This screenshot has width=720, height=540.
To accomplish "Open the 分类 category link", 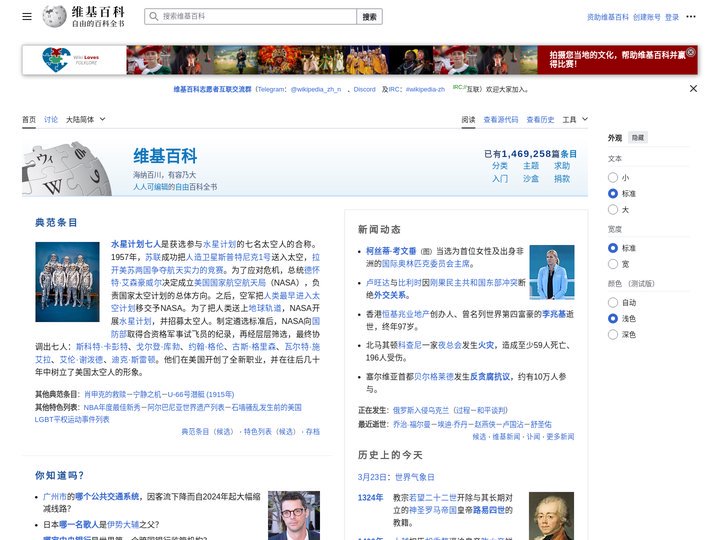I will 500,166.
